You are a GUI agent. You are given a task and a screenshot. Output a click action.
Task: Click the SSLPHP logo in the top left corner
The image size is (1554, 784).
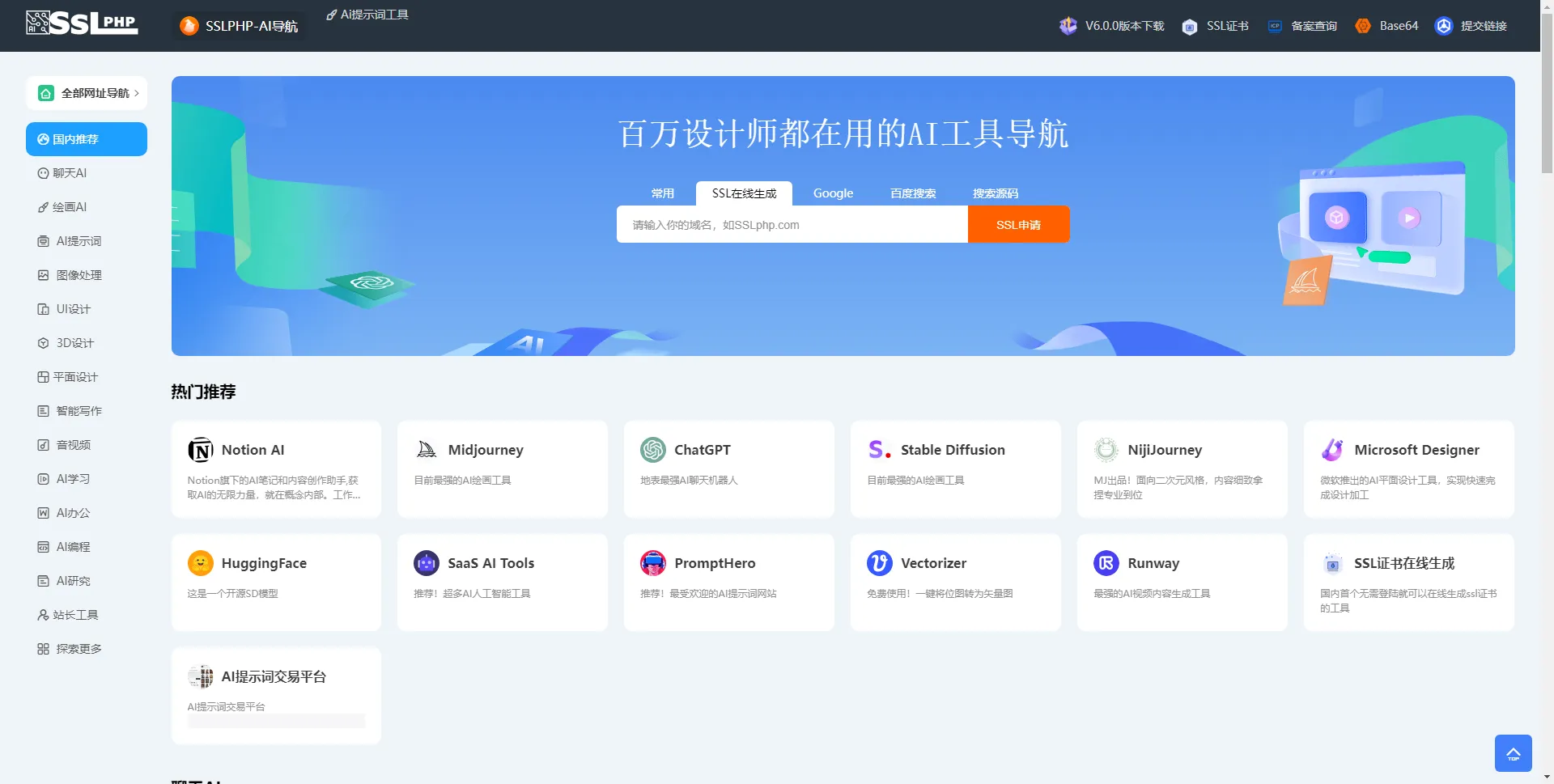[81, 23]
